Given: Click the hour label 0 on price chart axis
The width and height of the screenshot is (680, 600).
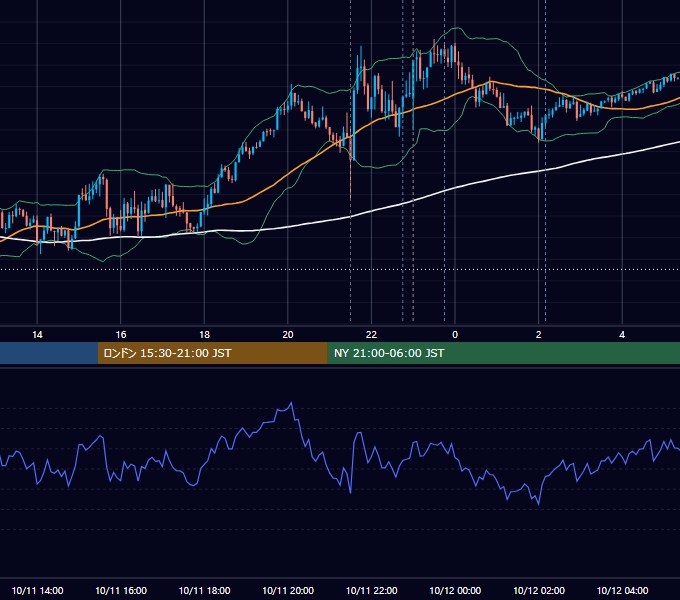Looking at the screenshot, I should pos(455,335).
